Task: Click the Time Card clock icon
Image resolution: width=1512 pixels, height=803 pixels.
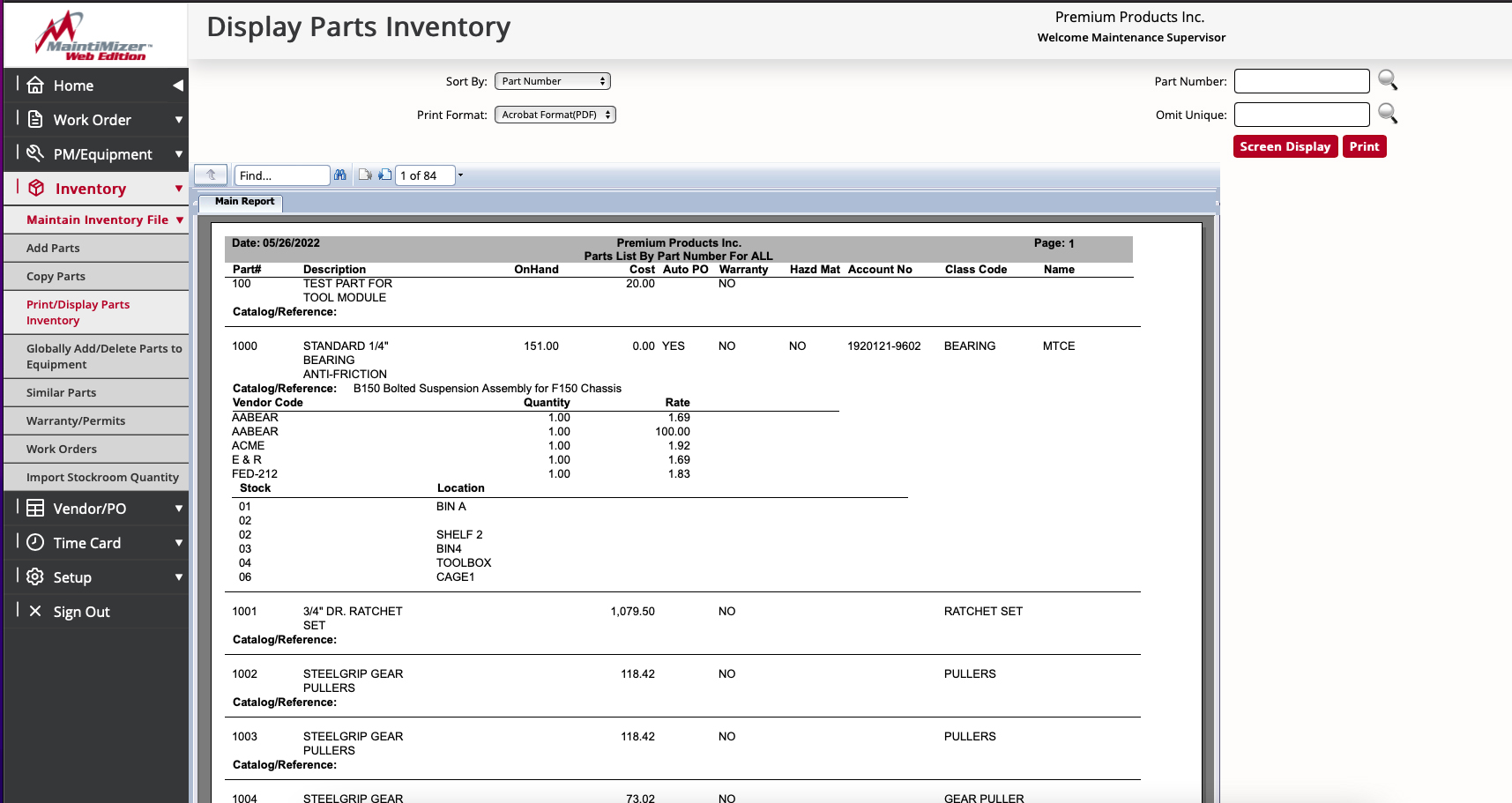Action: coord(35,542)
